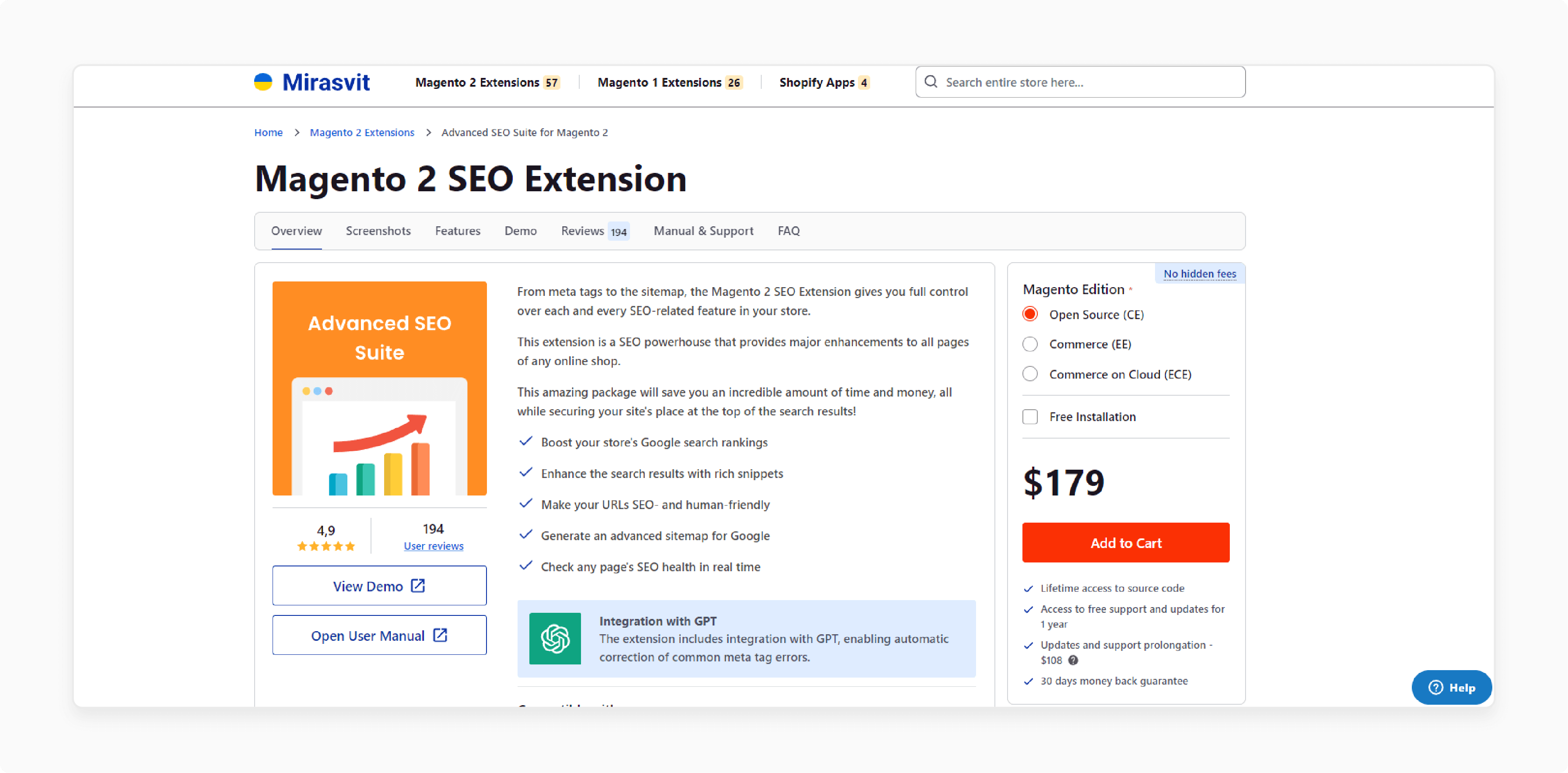Click the Magento Edition label
Image resolution: width=1568 pixels, height=773 pixels.
[1073, 289]
